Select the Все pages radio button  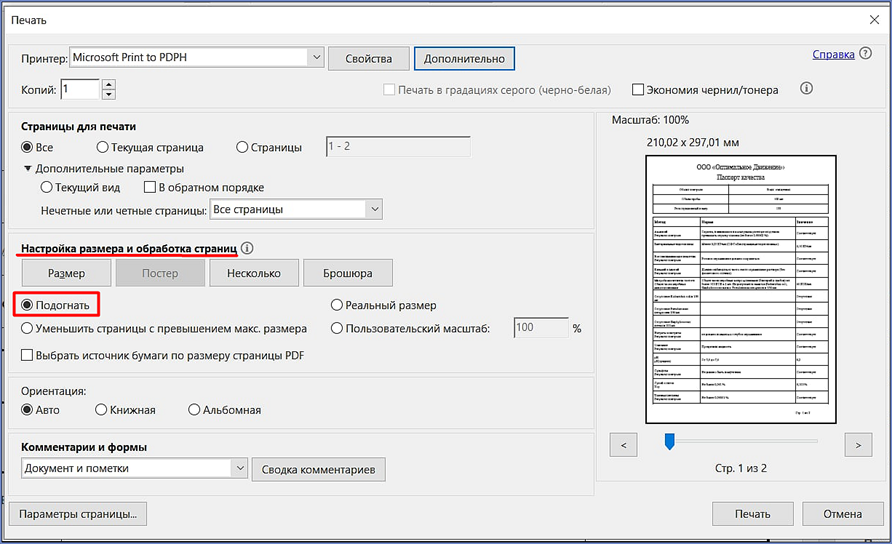click(x=27, y=147)
